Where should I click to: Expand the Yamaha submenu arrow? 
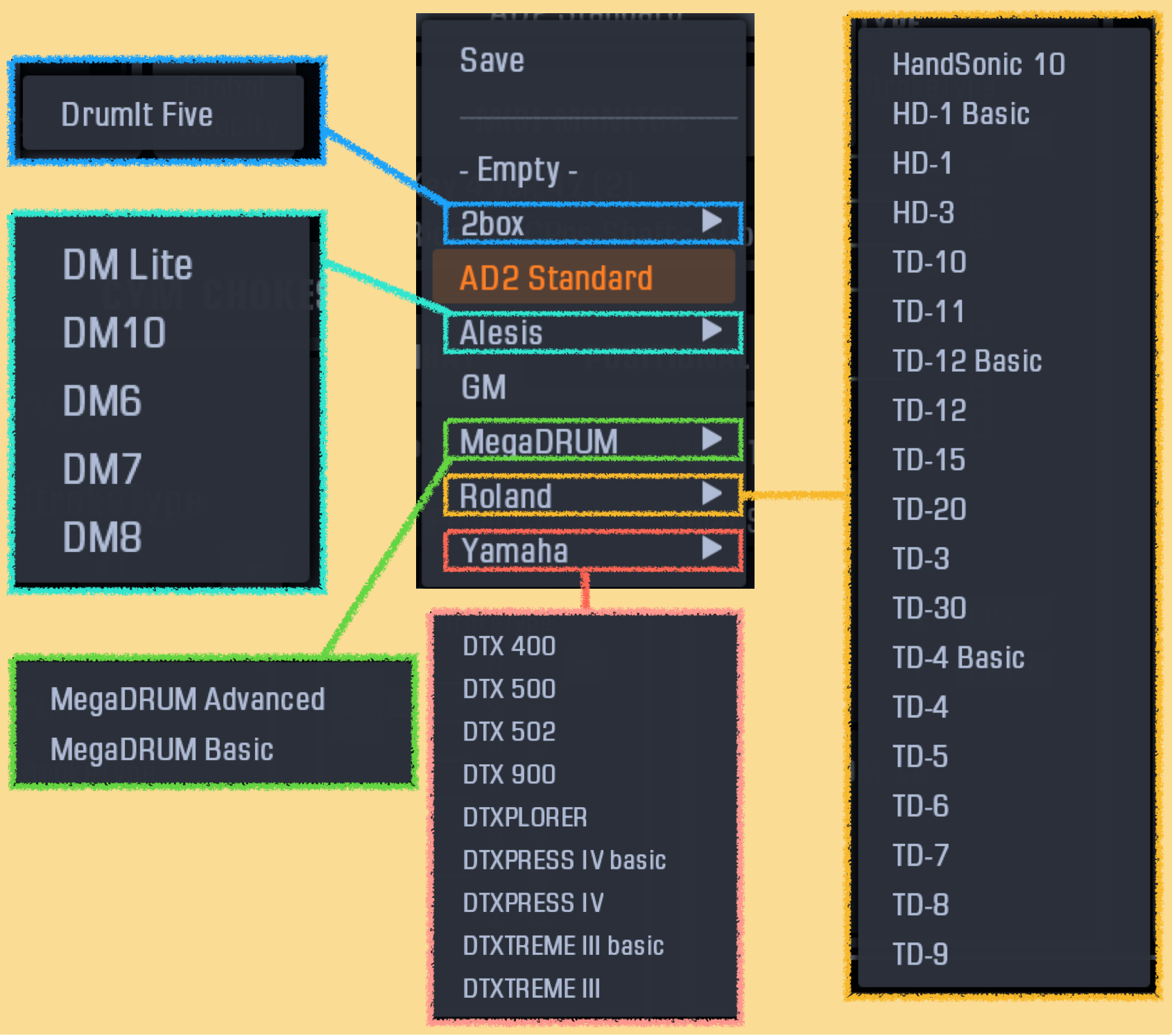click(x=712, y=548)
